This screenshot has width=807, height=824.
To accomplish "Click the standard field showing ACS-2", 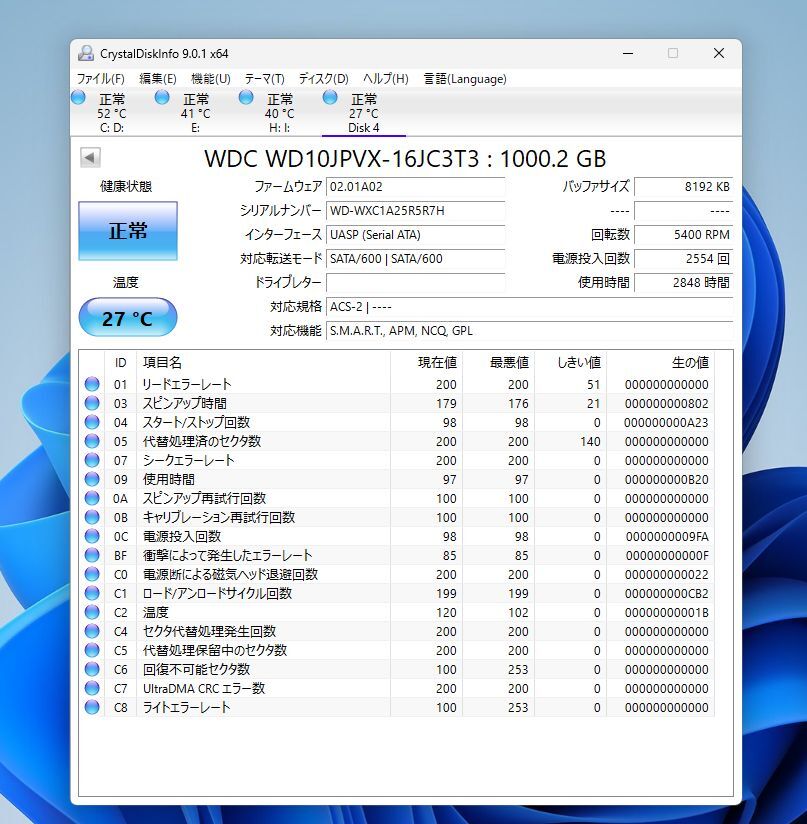I will click(530, 307).
